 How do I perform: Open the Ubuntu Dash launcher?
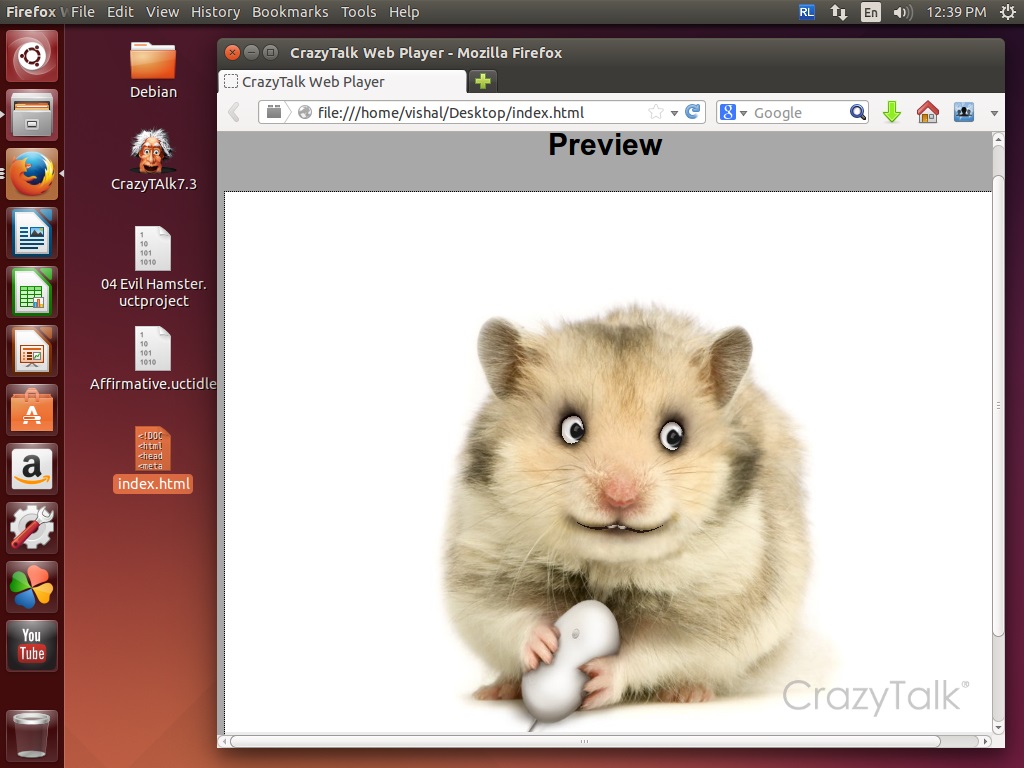pos(32,56)
